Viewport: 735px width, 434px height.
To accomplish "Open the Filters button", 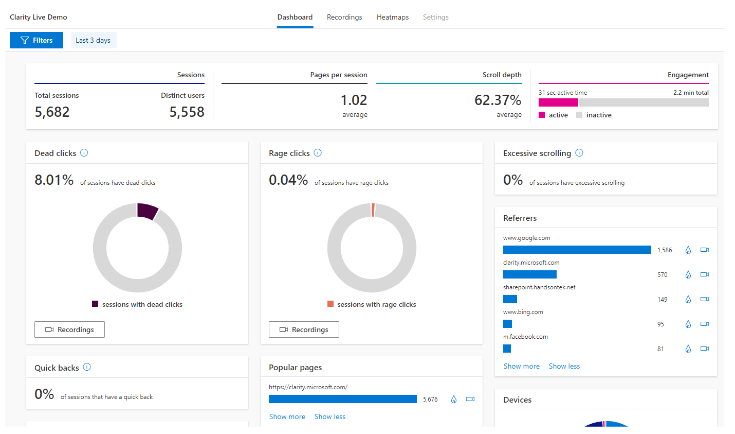I will [37, 40].
